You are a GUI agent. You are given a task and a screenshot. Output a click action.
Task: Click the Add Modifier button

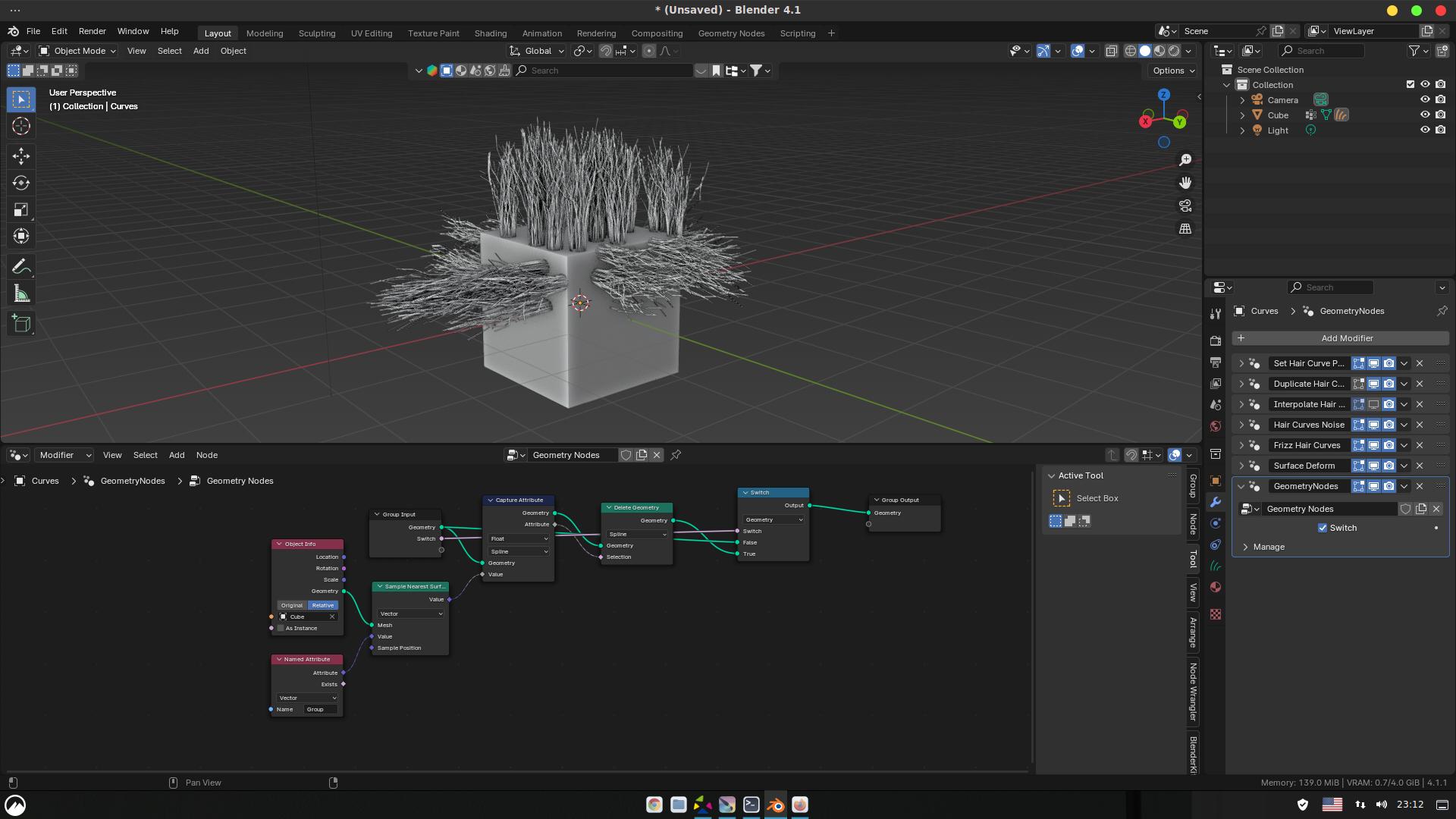coord(1341,338)
